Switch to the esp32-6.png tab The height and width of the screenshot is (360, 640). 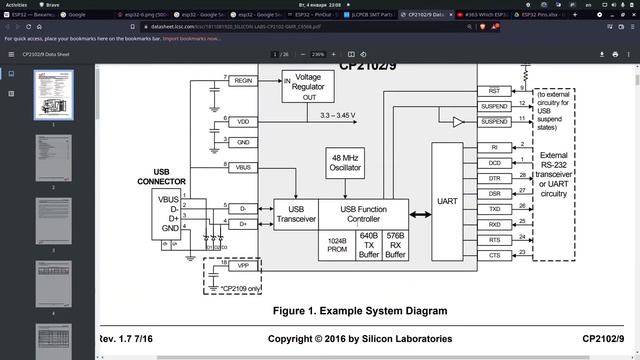coord(142,15)
